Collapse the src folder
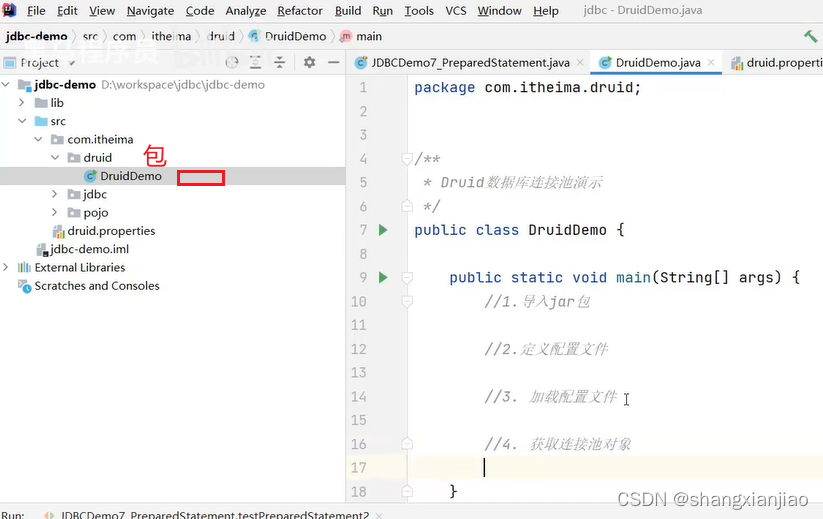 coord(22,121)
